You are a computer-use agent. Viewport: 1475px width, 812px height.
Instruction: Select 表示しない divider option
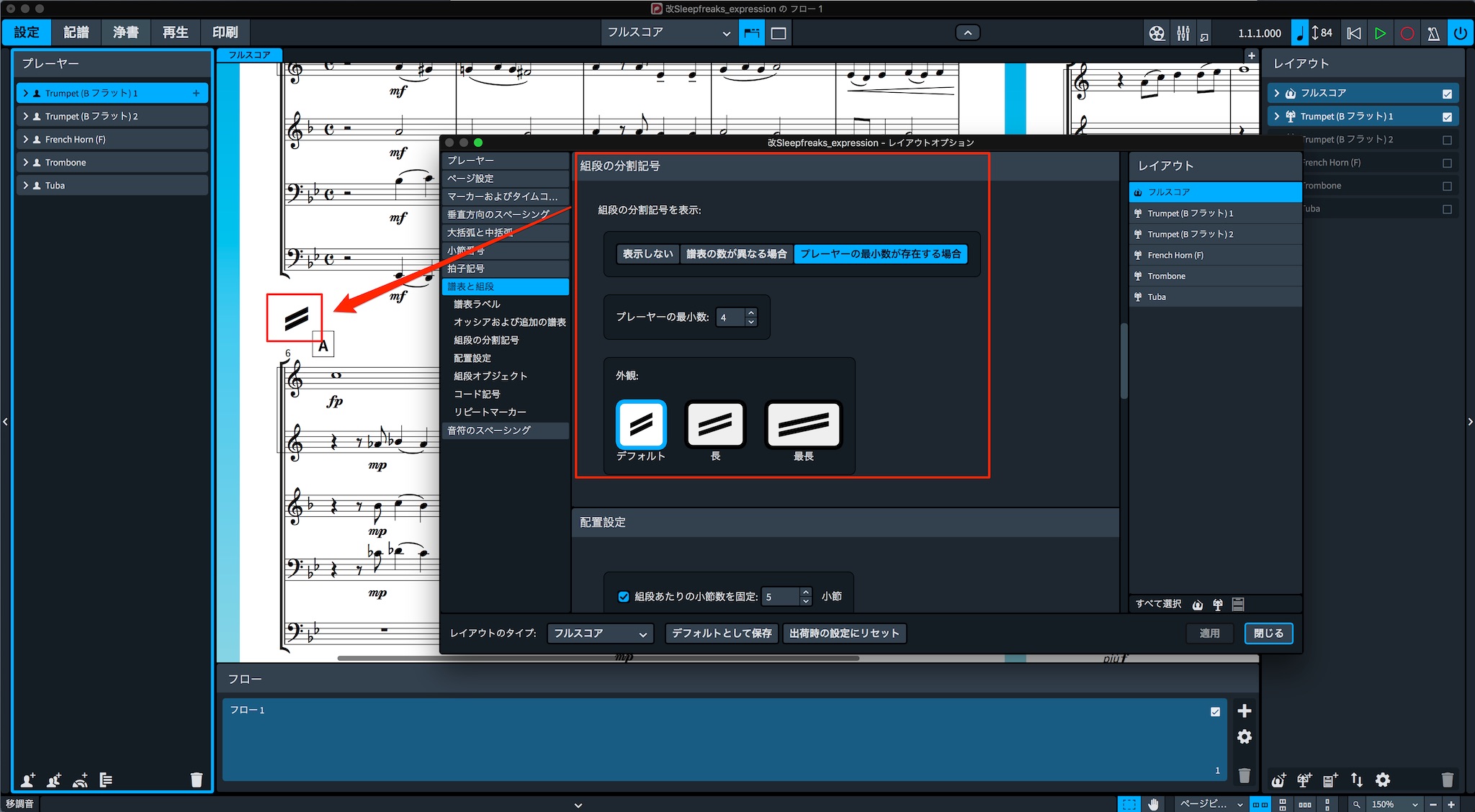tap(647, 254)
